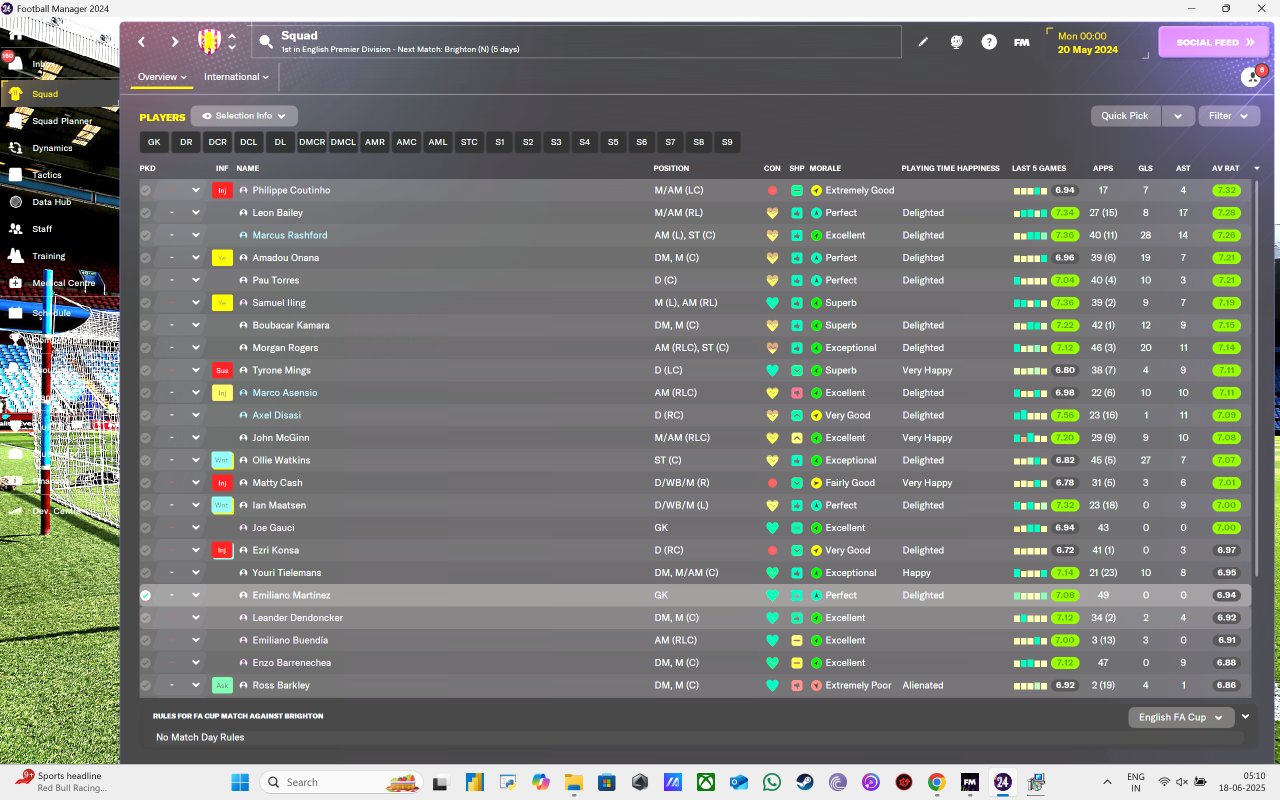Click the Windows Start button
Screen dimensions: 1280x800
pos(240,782)
